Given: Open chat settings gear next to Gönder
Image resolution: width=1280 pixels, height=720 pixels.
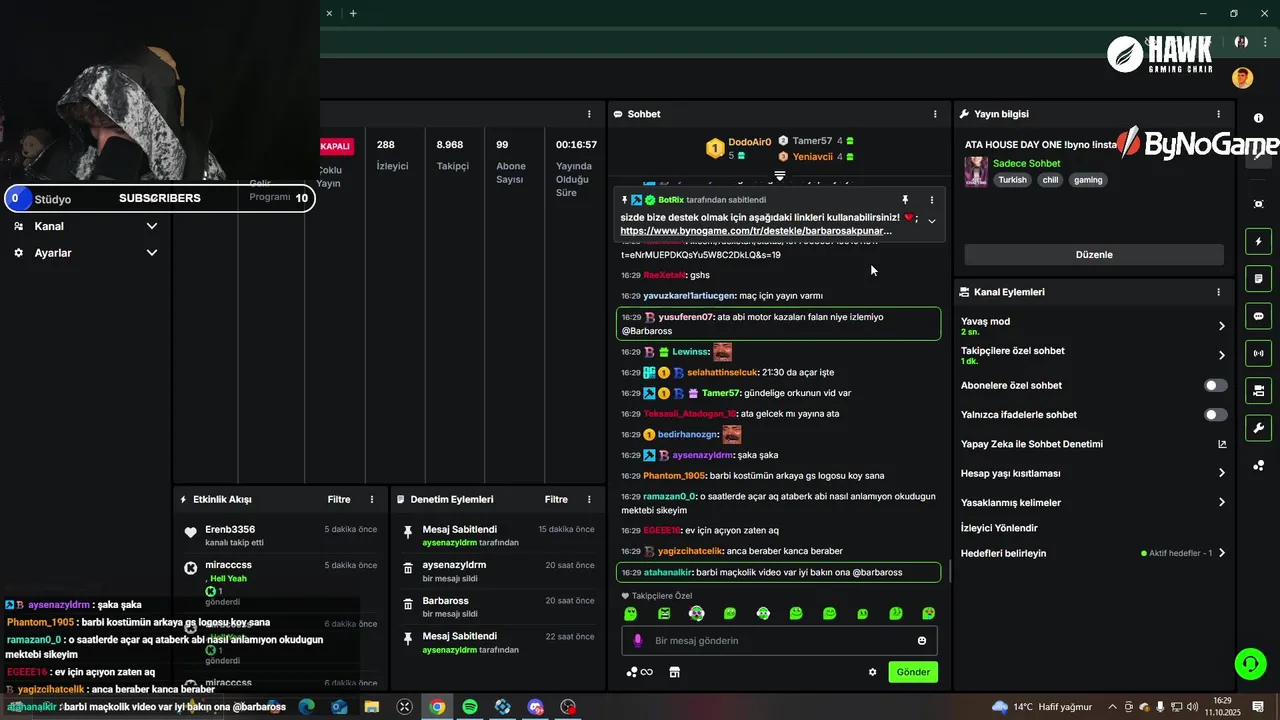Looking at the screenshot, I should click(872, 672).
